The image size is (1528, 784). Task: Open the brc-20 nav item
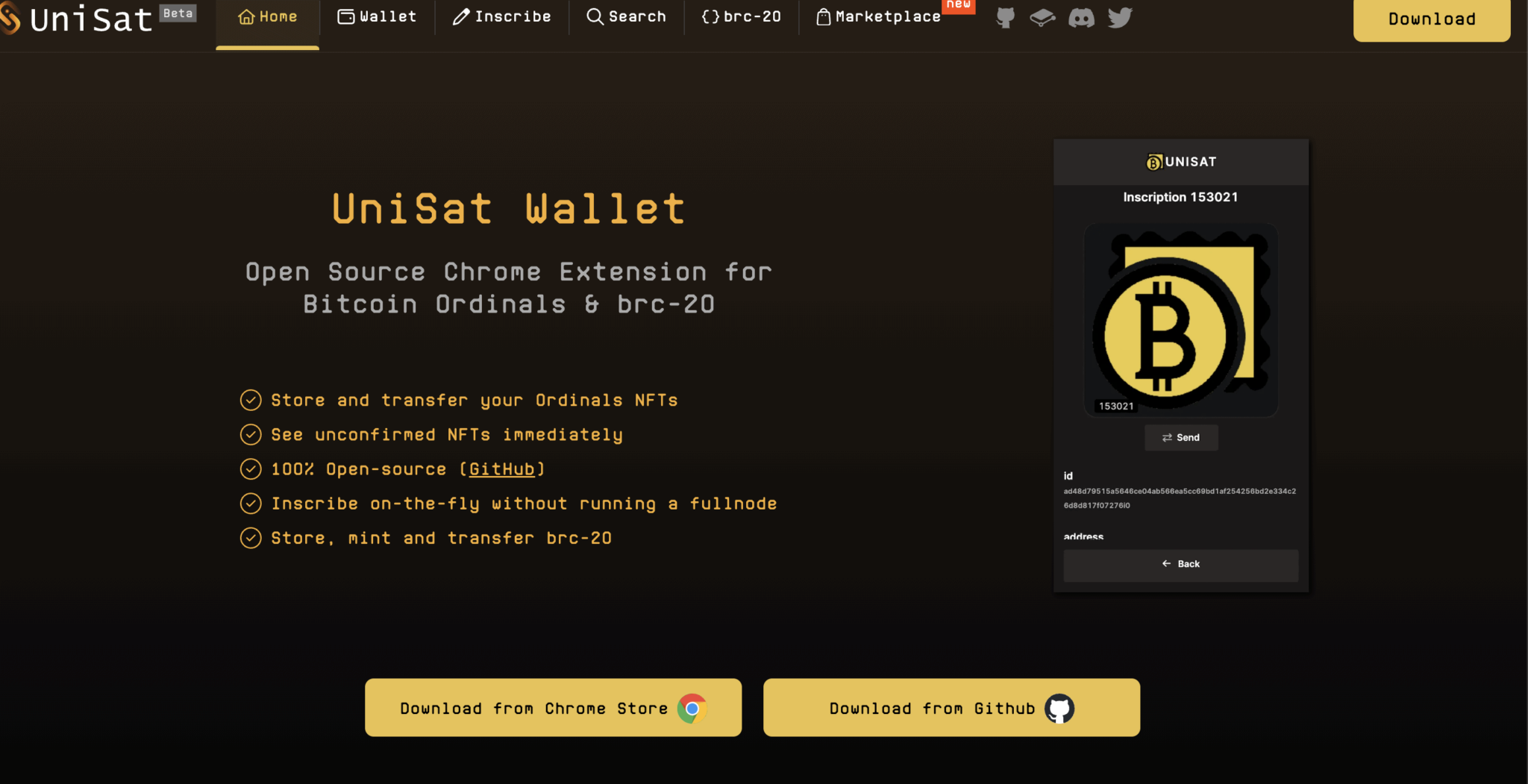[741, 17]
